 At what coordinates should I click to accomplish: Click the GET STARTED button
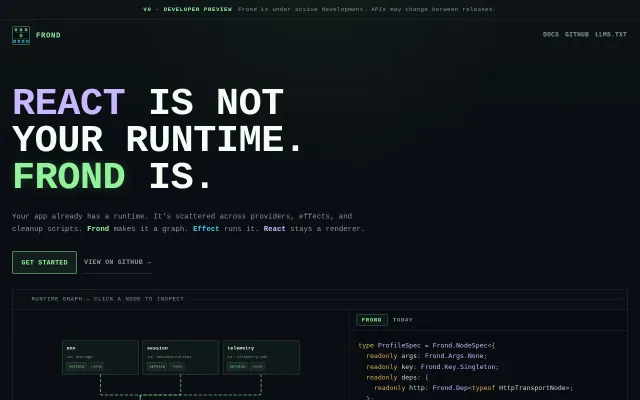(x=44, y=262)
